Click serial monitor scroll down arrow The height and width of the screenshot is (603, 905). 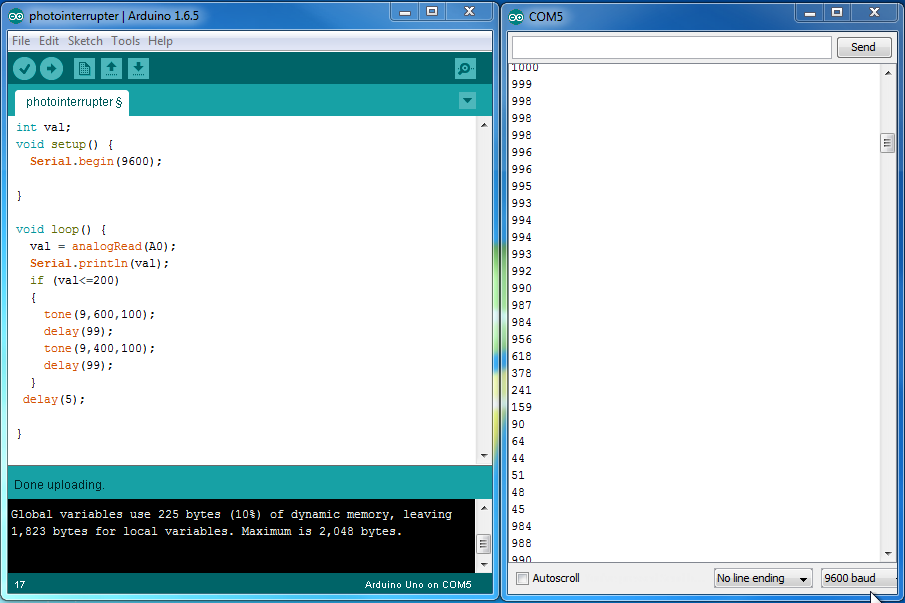(888, 554)
